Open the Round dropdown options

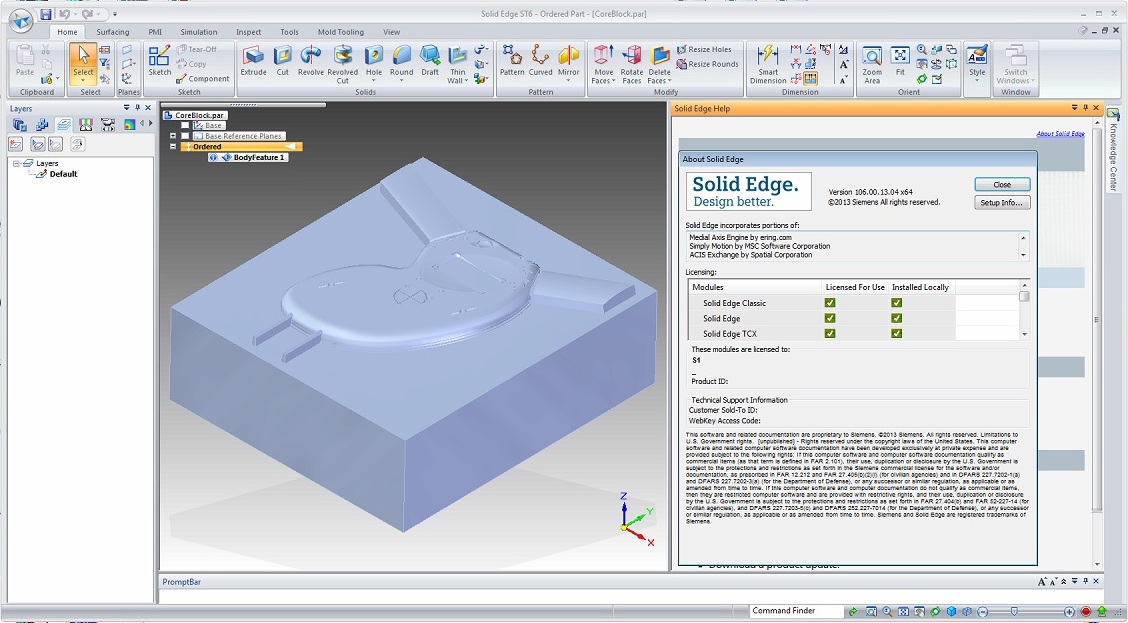(x=401, y=81)
